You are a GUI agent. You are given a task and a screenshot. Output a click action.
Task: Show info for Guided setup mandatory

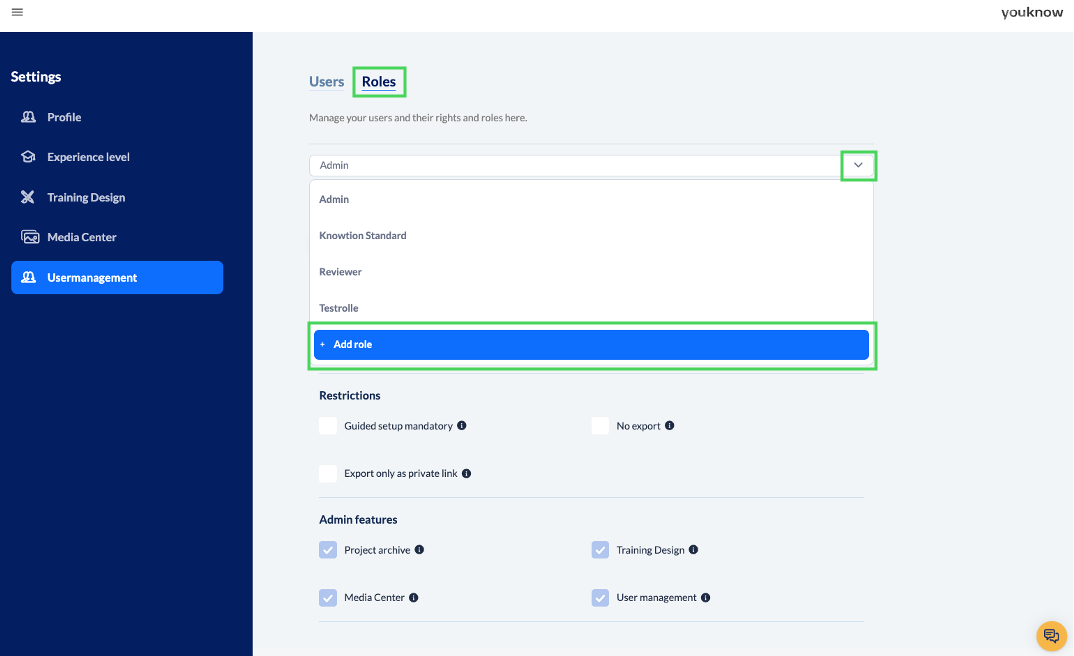point(462,425)
